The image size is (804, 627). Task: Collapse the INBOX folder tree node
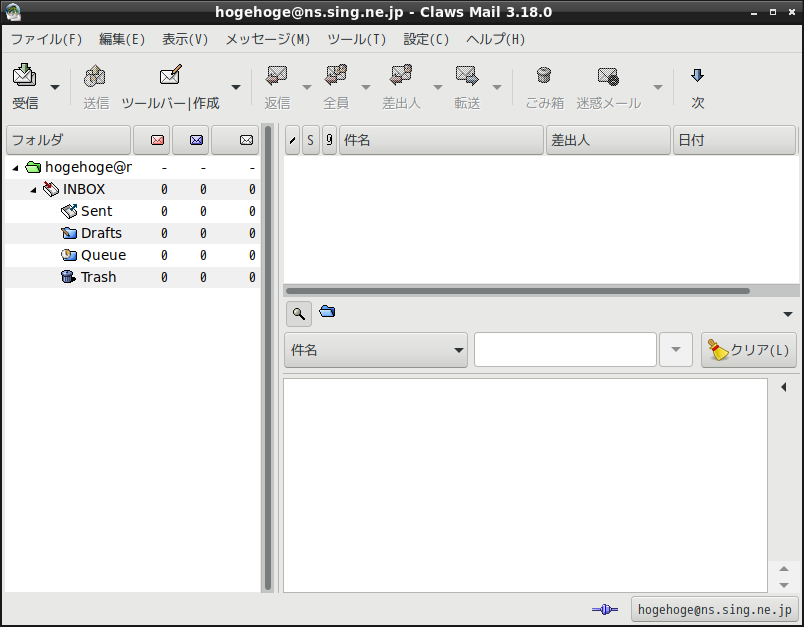coord(33,190)
